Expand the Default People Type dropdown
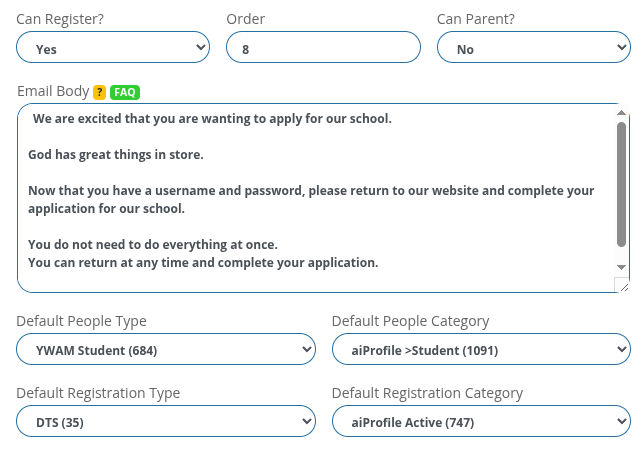 coord(166,349)
